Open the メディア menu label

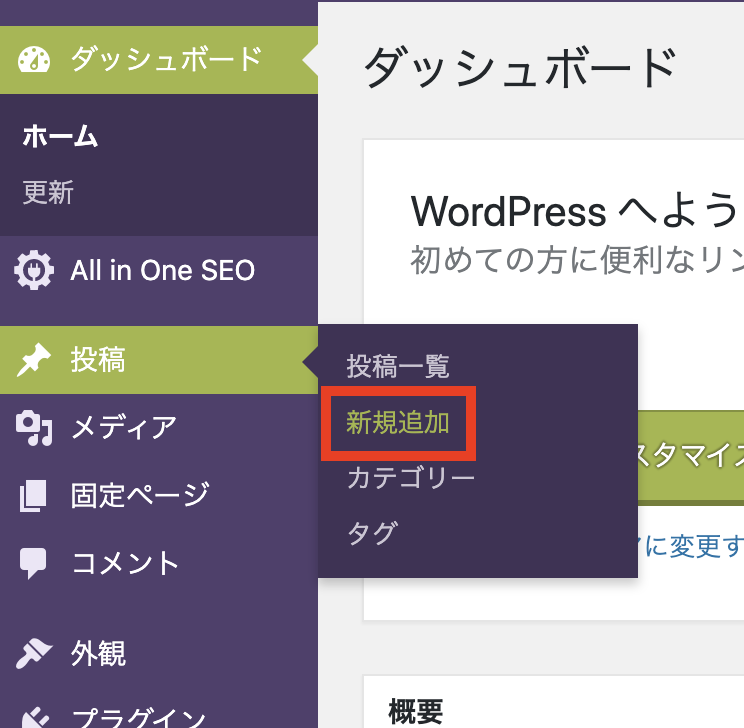[x=124, y=428]
